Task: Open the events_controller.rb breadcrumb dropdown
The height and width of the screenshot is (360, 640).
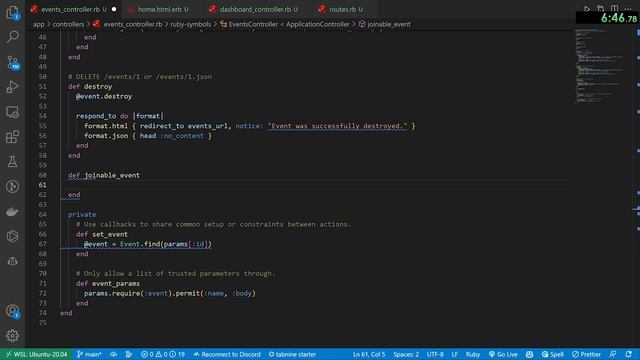Action: coord(127,24)
